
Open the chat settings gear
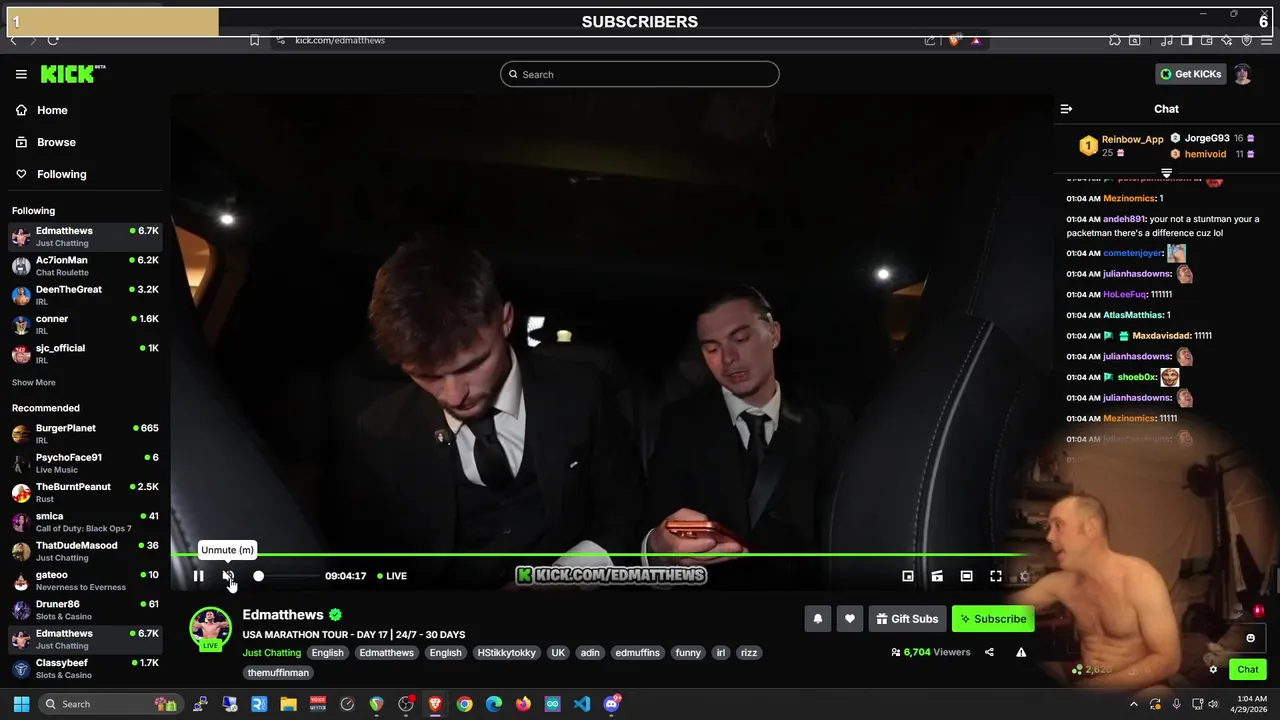pos(1213,670)
